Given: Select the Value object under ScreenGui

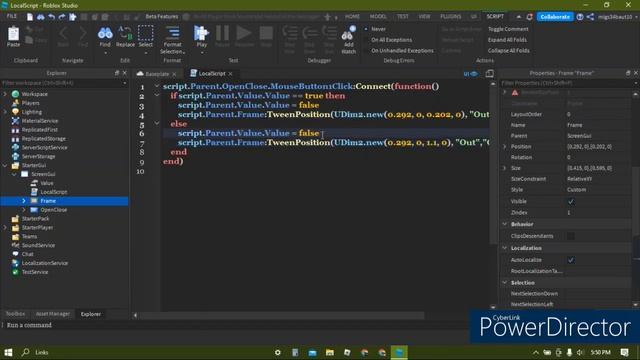Looking at the screenshot, I should pyautogui.click(x=47, y=183).
